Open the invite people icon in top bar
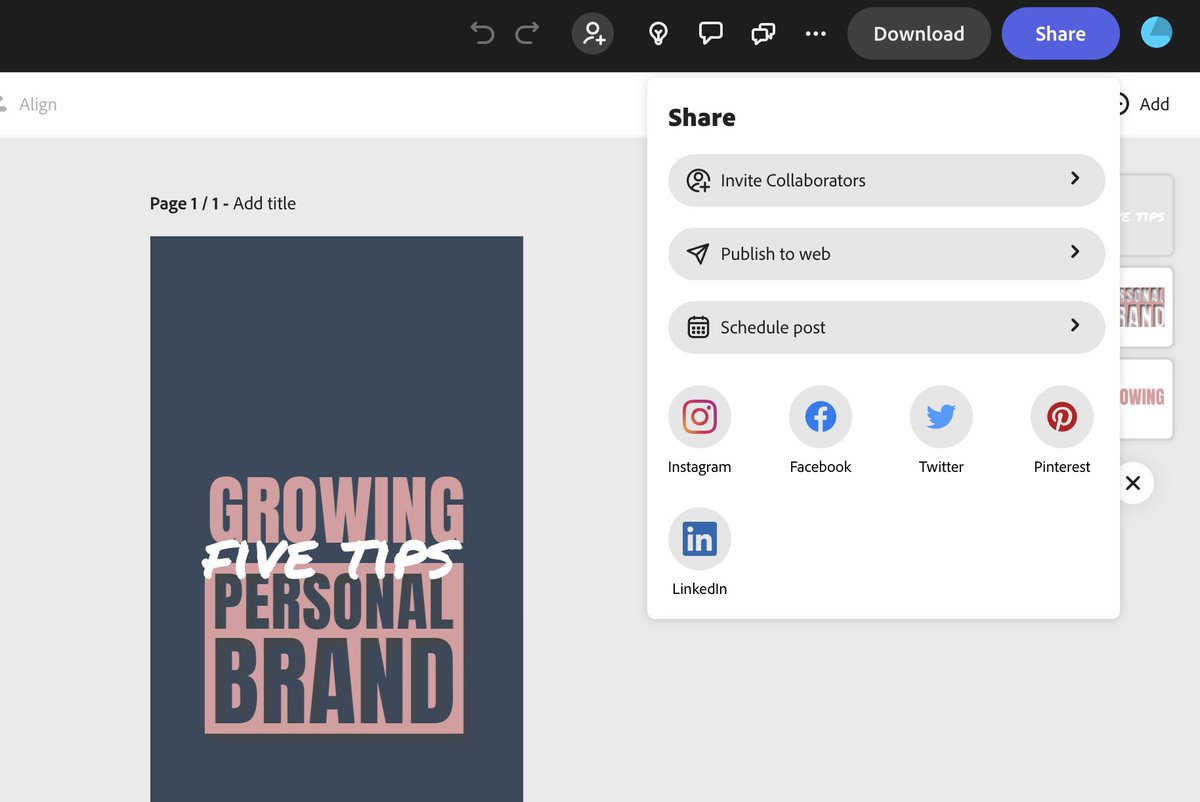This screenshot has height=802, width=1200. [x=593, y=33]
